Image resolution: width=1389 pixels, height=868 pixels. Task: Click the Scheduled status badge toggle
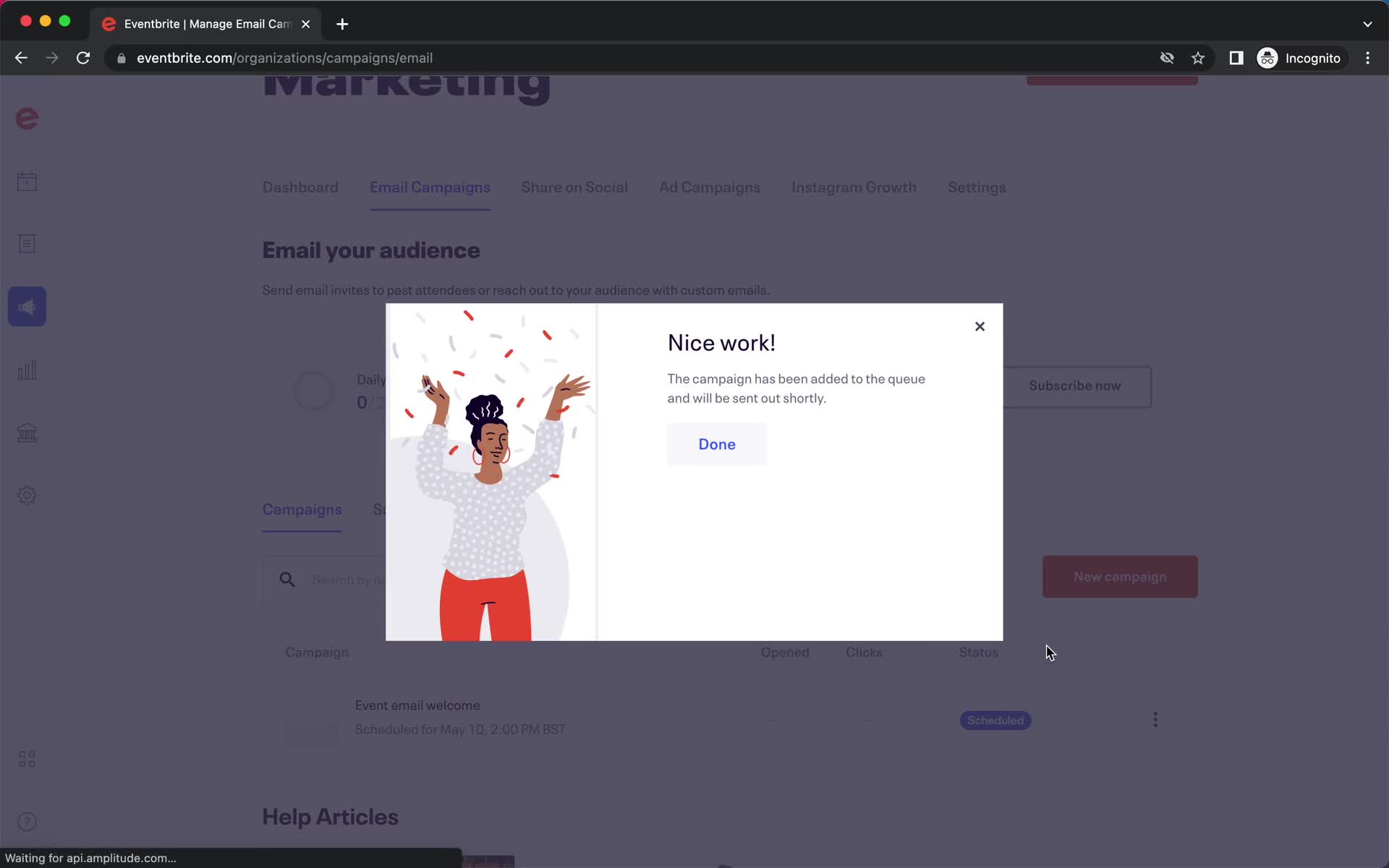point(994,719)
